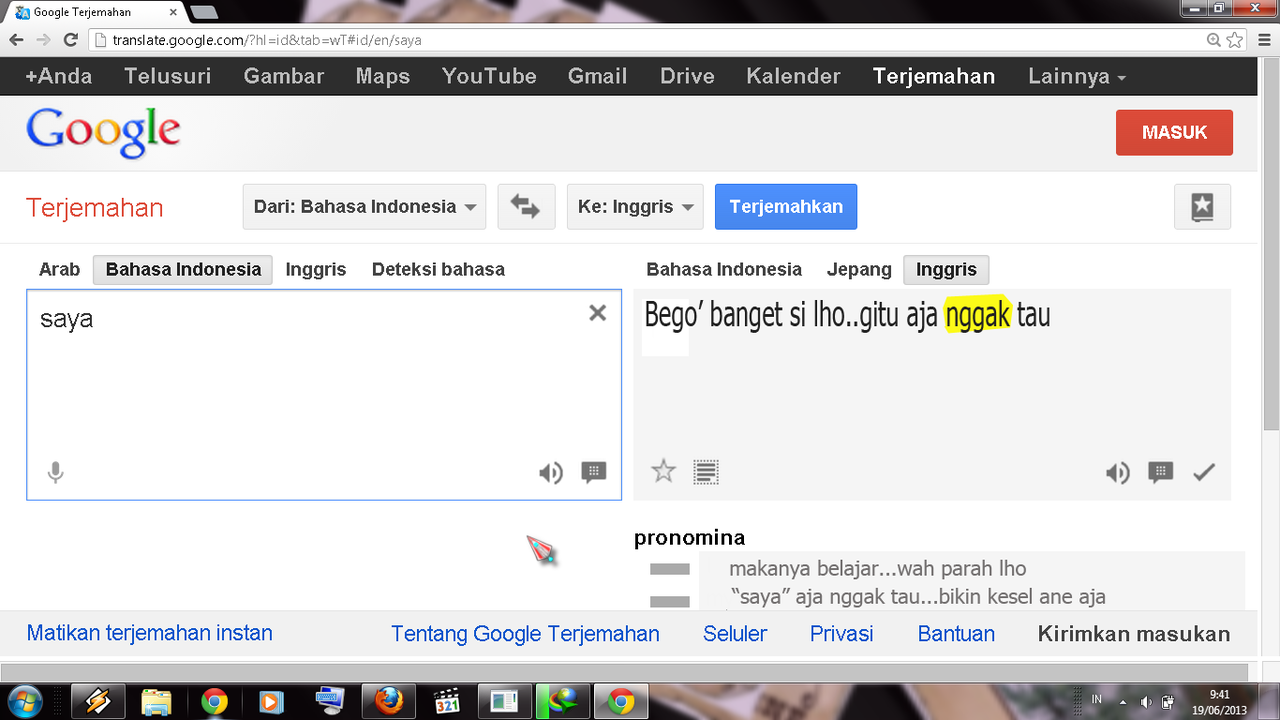Listen to source text speaker icon
This screenshot has height=720, width=1280.
coord(551,473)
